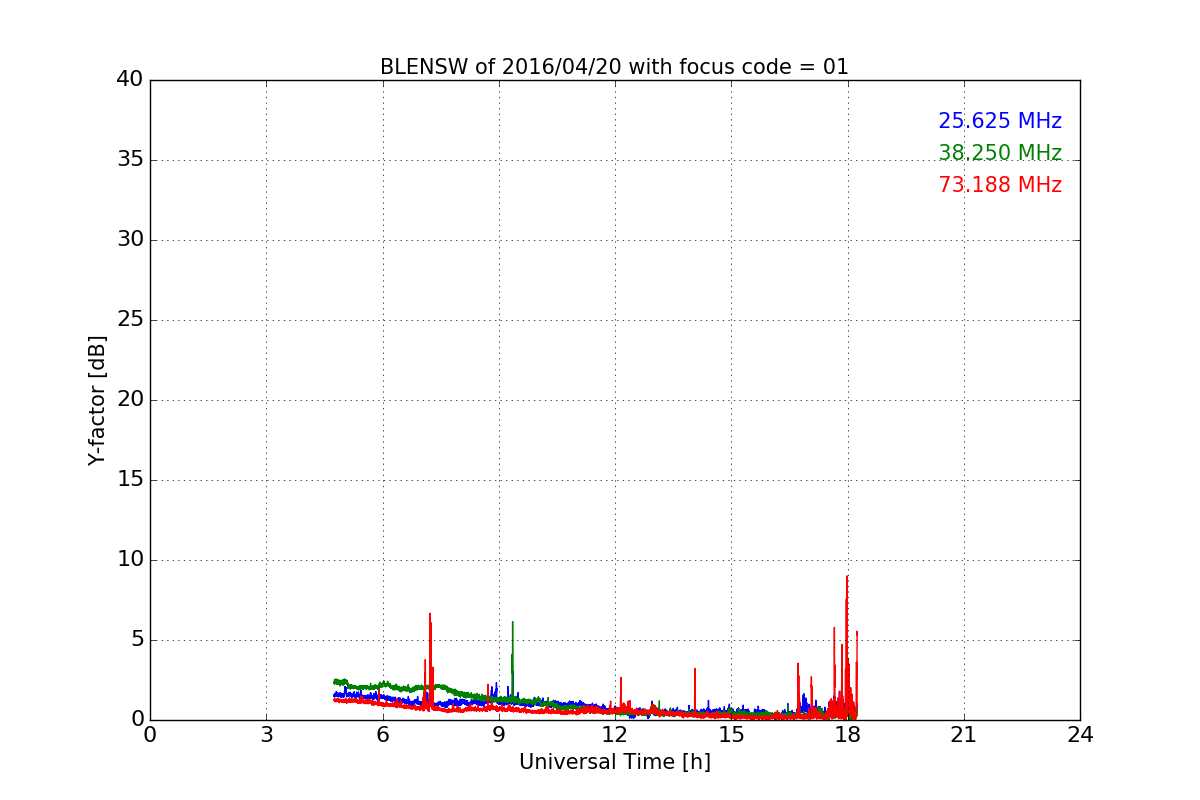
Task: Click the y-axis tick label 25
Action: coord(130,320)
